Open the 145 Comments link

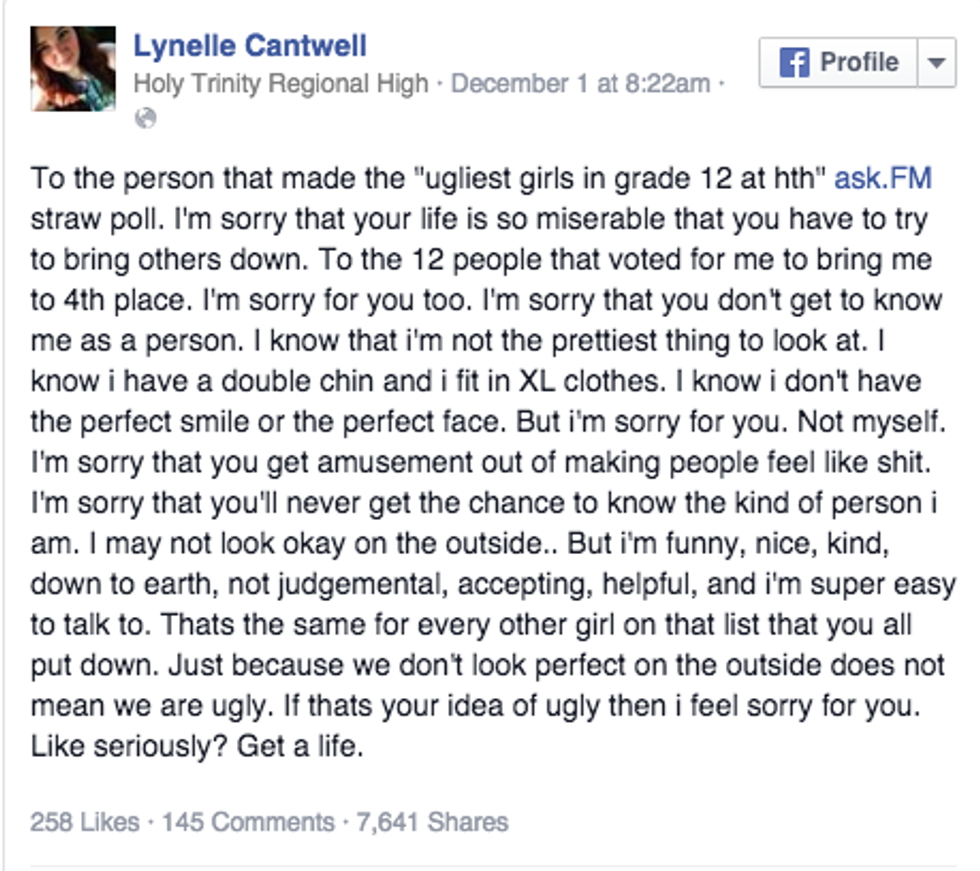tap(248, 822)
